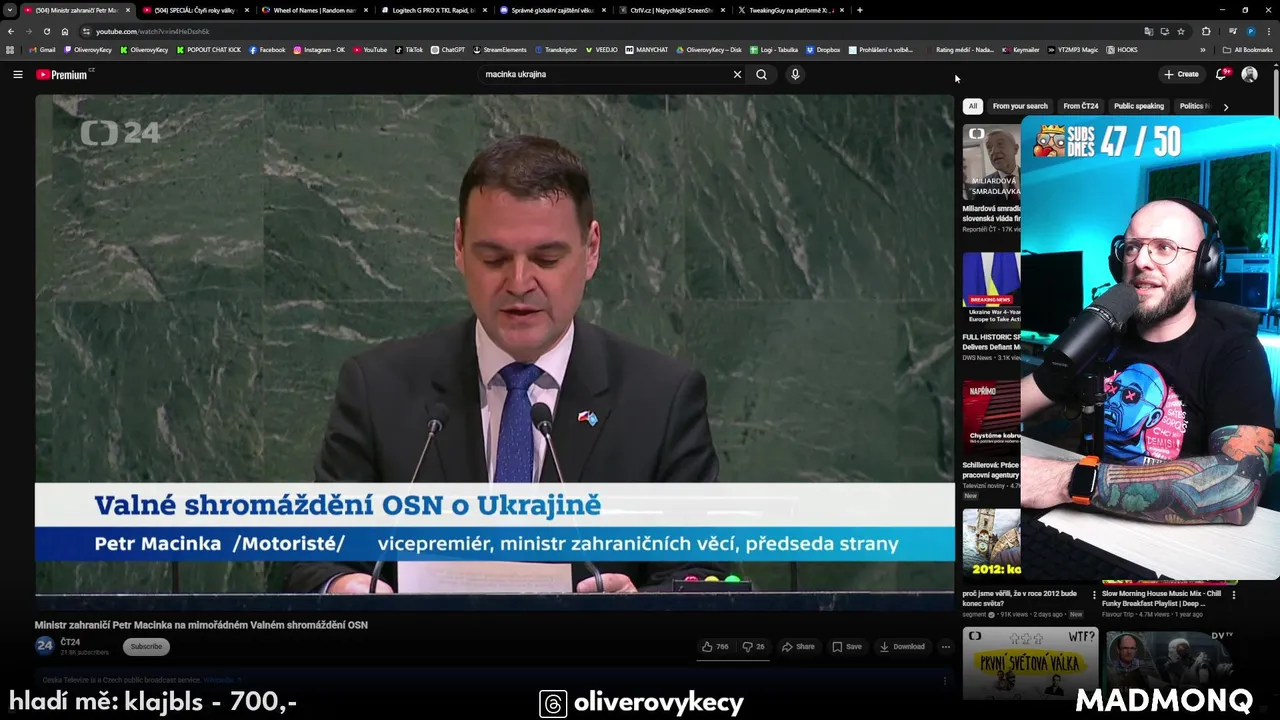Open the Facebook bookmark
The width and height of the screenshot is (1280, 720).
267,49
